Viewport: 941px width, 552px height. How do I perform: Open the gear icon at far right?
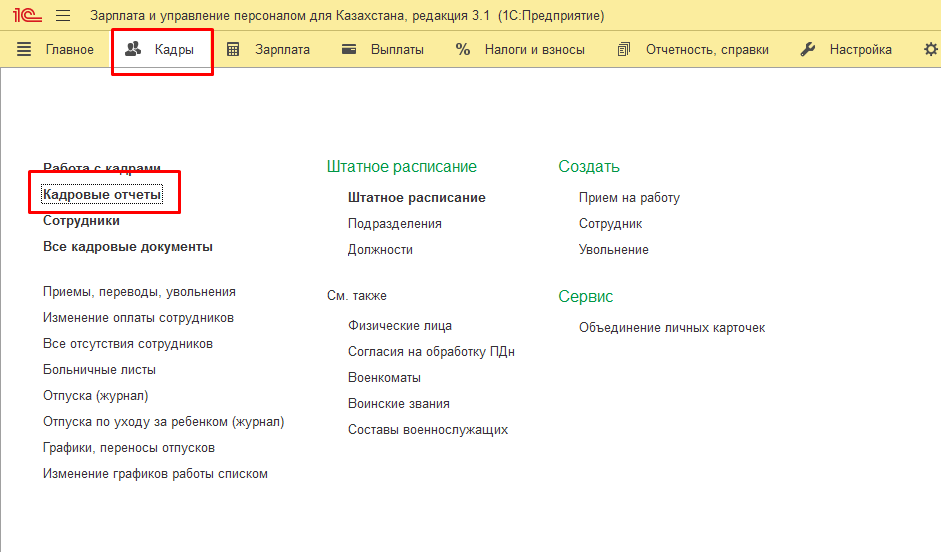tap(930, 49)
